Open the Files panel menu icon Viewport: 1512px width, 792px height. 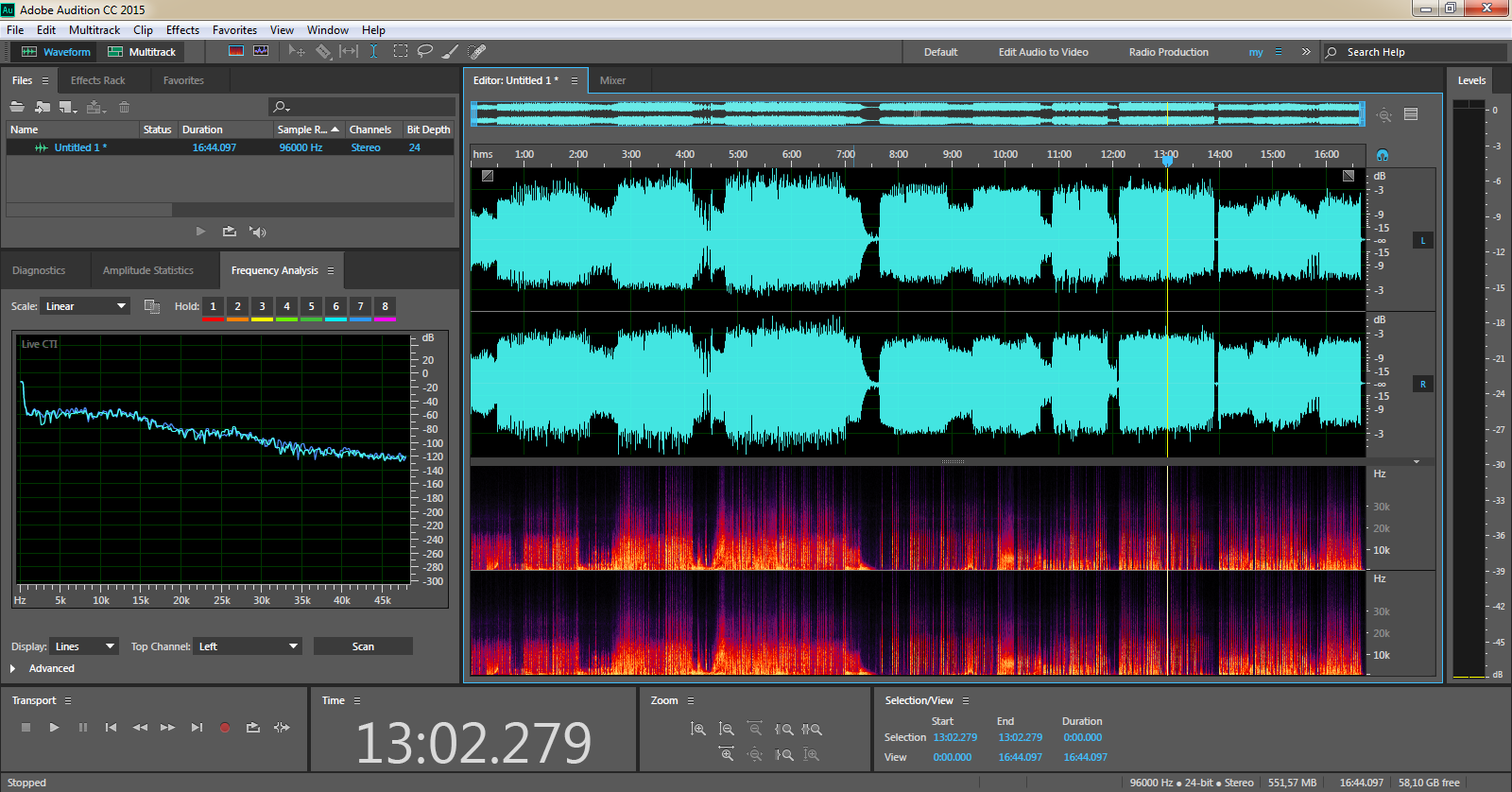[44, 80]
